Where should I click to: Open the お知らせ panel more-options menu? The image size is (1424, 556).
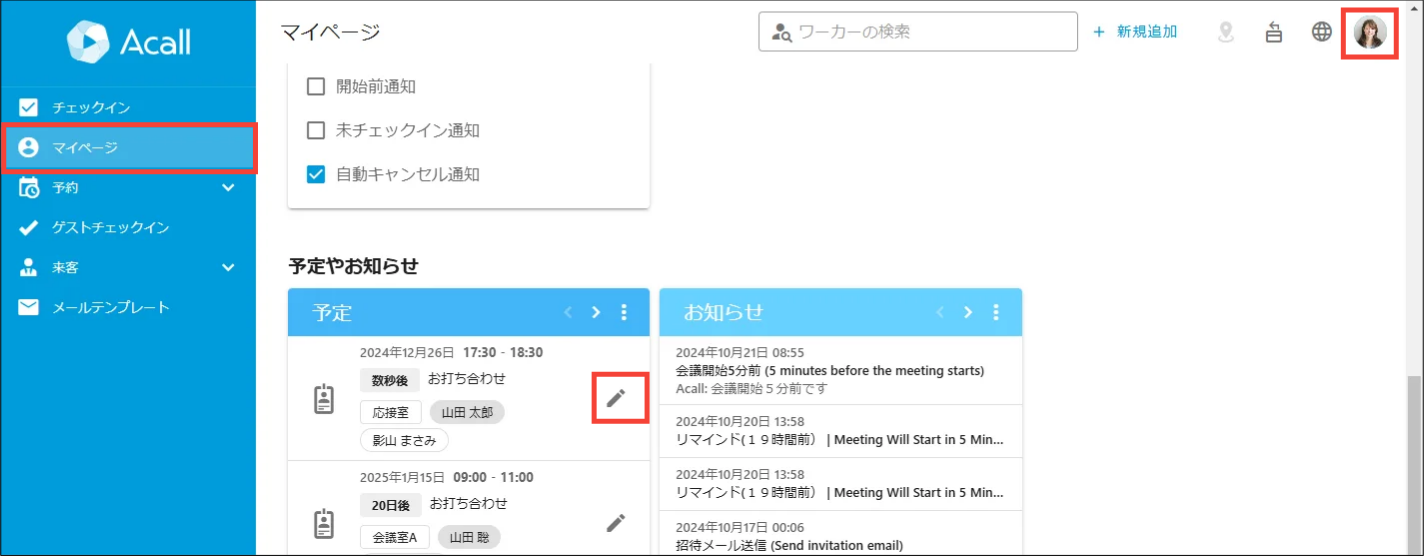[996, 312]
